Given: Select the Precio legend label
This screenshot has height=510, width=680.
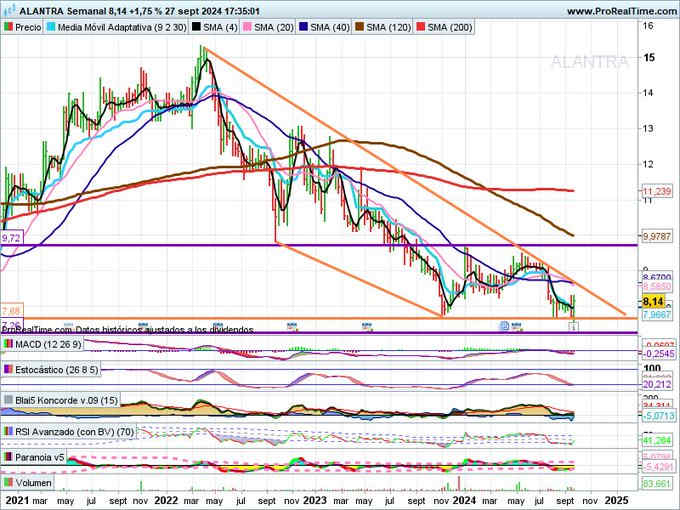Looking at the screenshot, I should pos(28,27).
